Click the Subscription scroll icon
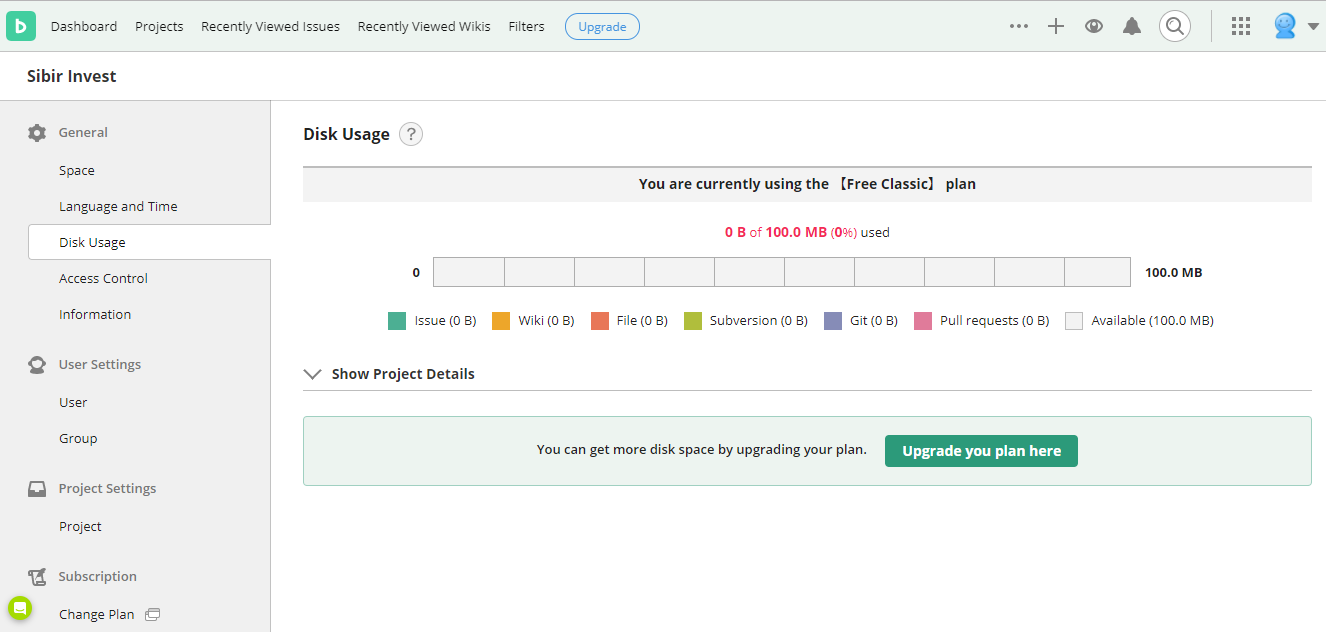 [x=37, y=577]
